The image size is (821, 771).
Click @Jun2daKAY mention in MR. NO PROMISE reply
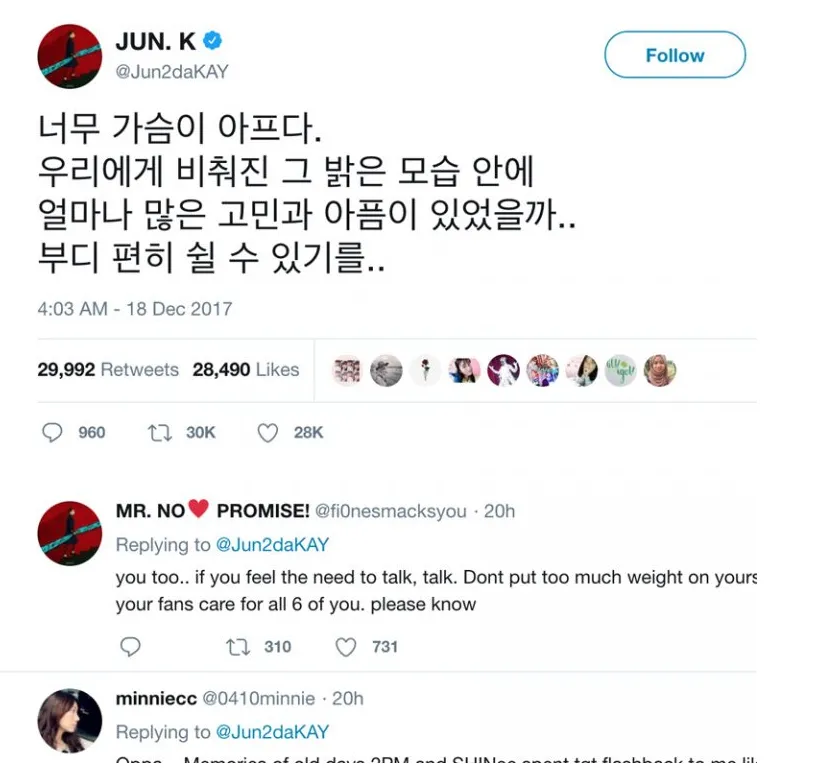pyautogui.click(x=272, y=544)
